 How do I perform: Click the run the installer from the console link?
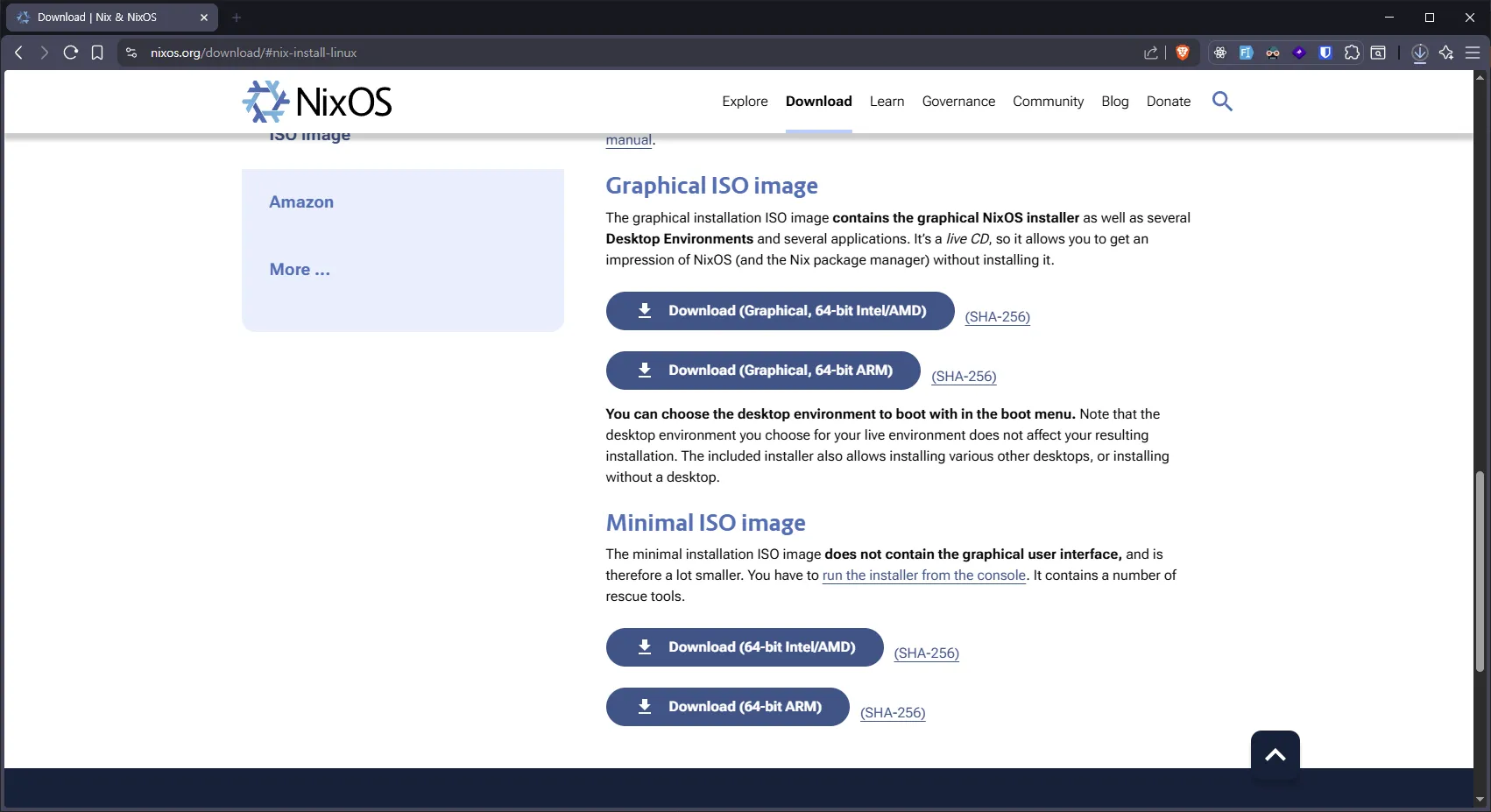coord(923,575)
